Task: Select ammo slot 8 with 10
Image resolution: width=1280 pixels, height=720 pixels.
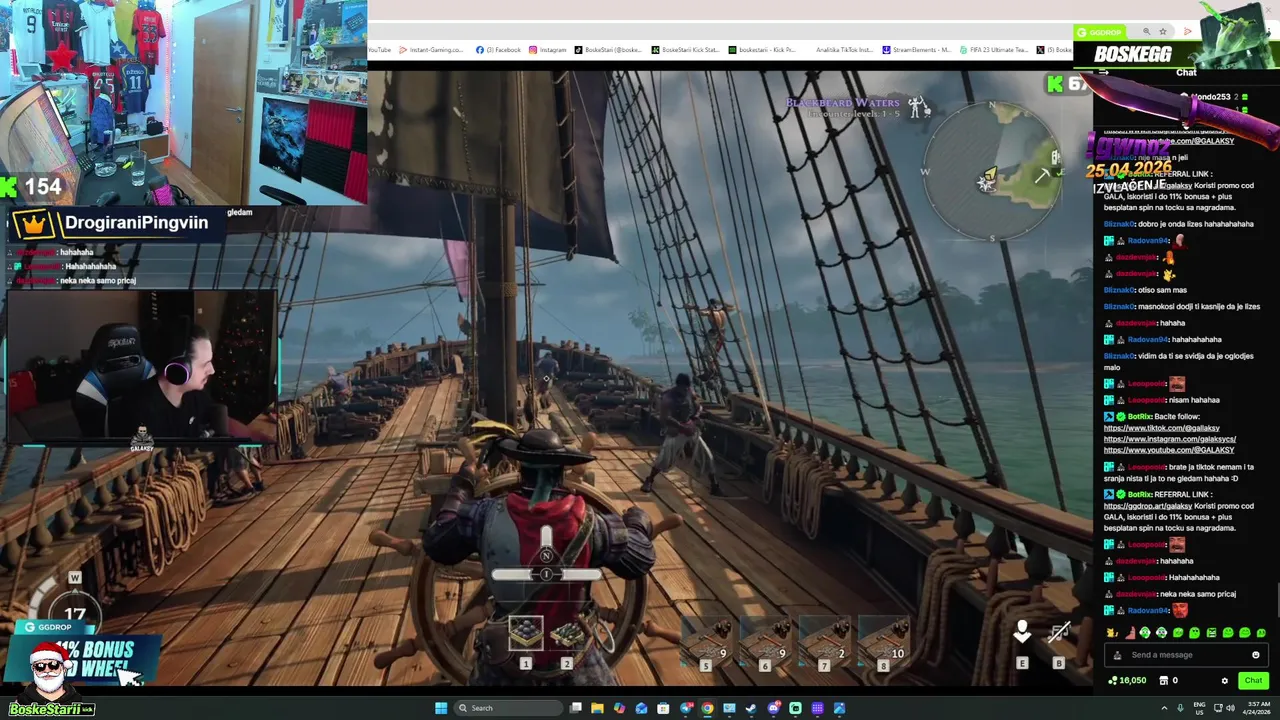Action: point(884,640)
